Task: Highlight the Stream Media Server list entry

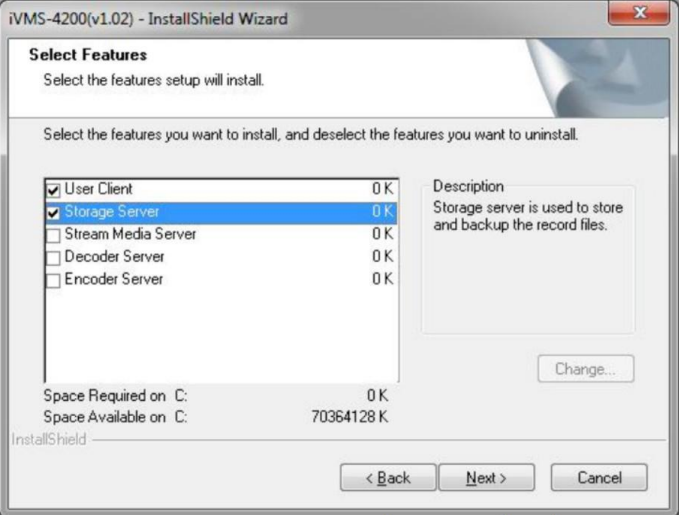Action: (130, 234)
